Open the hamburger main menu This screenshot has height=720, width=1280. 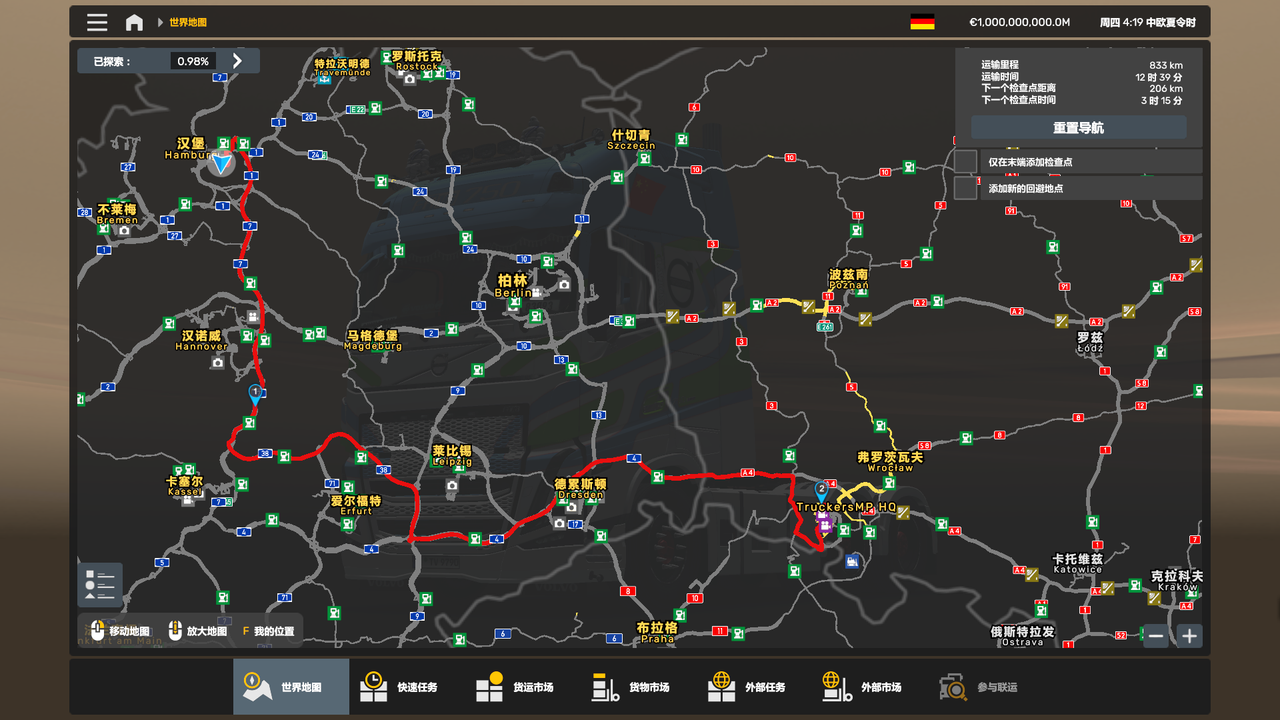(97, 22)
